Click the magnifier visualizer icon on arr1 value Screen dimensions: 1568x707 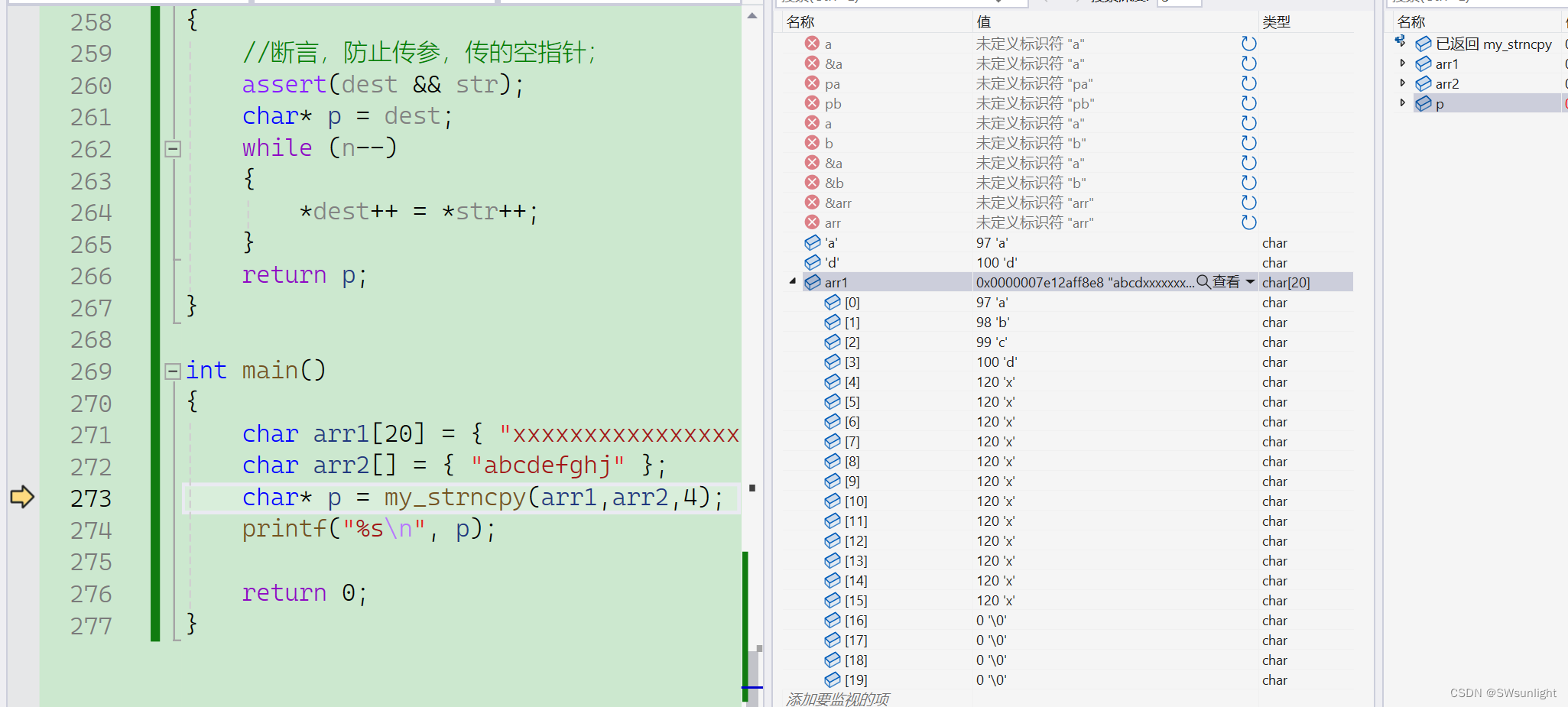click(x=1203, y=282)
